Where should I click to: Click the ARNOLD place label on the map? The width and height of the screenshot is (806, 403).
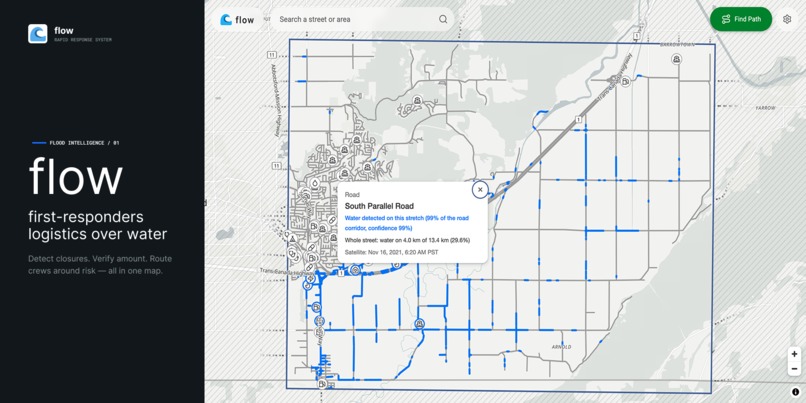tap(561, 347)
